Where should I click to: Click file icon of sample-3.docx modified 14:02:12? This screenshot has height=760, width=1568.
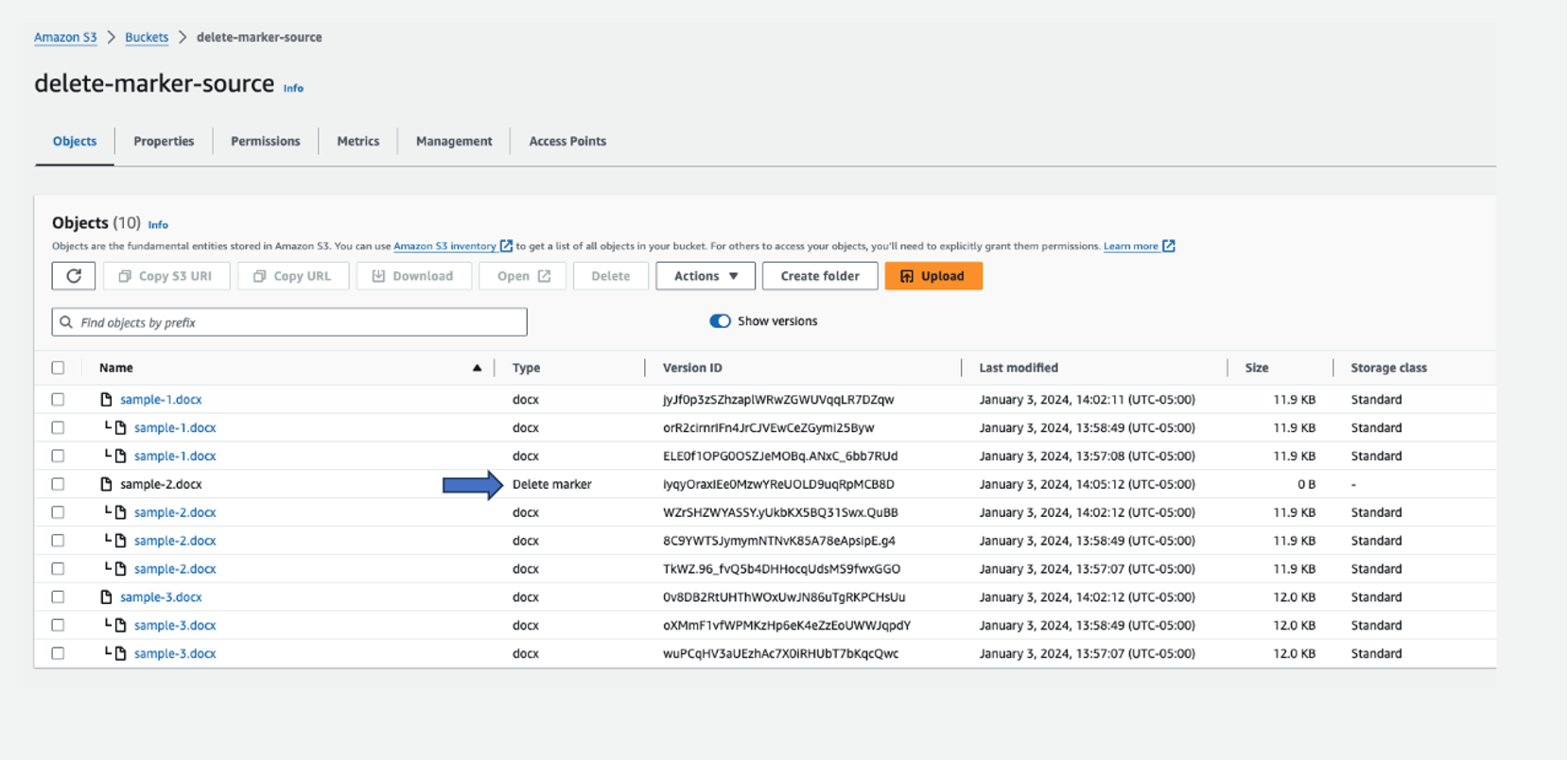coord(106,597)
